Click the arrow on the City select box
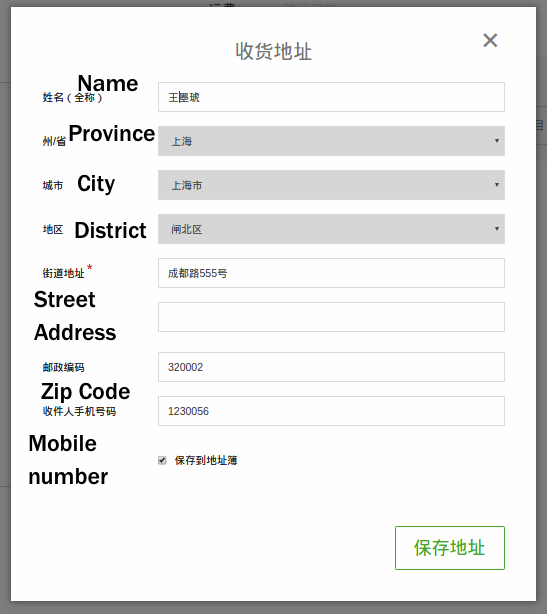Image resolution: width=547 pixels, height=614 pixels. pyautogui.click(x=496, y=185)
